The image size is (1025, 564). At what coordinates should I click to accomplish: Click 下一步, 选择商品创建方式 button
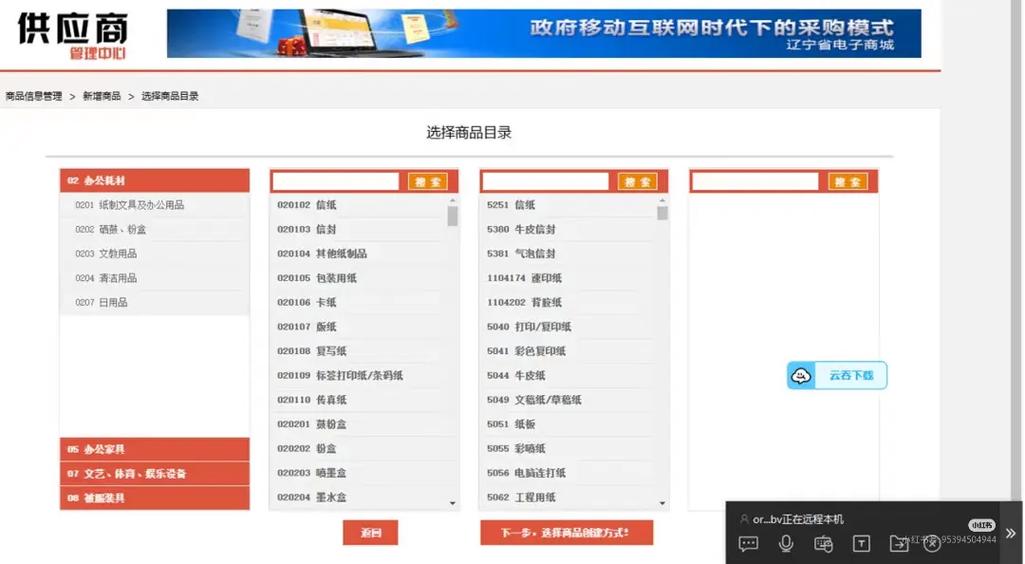[566, 533]
